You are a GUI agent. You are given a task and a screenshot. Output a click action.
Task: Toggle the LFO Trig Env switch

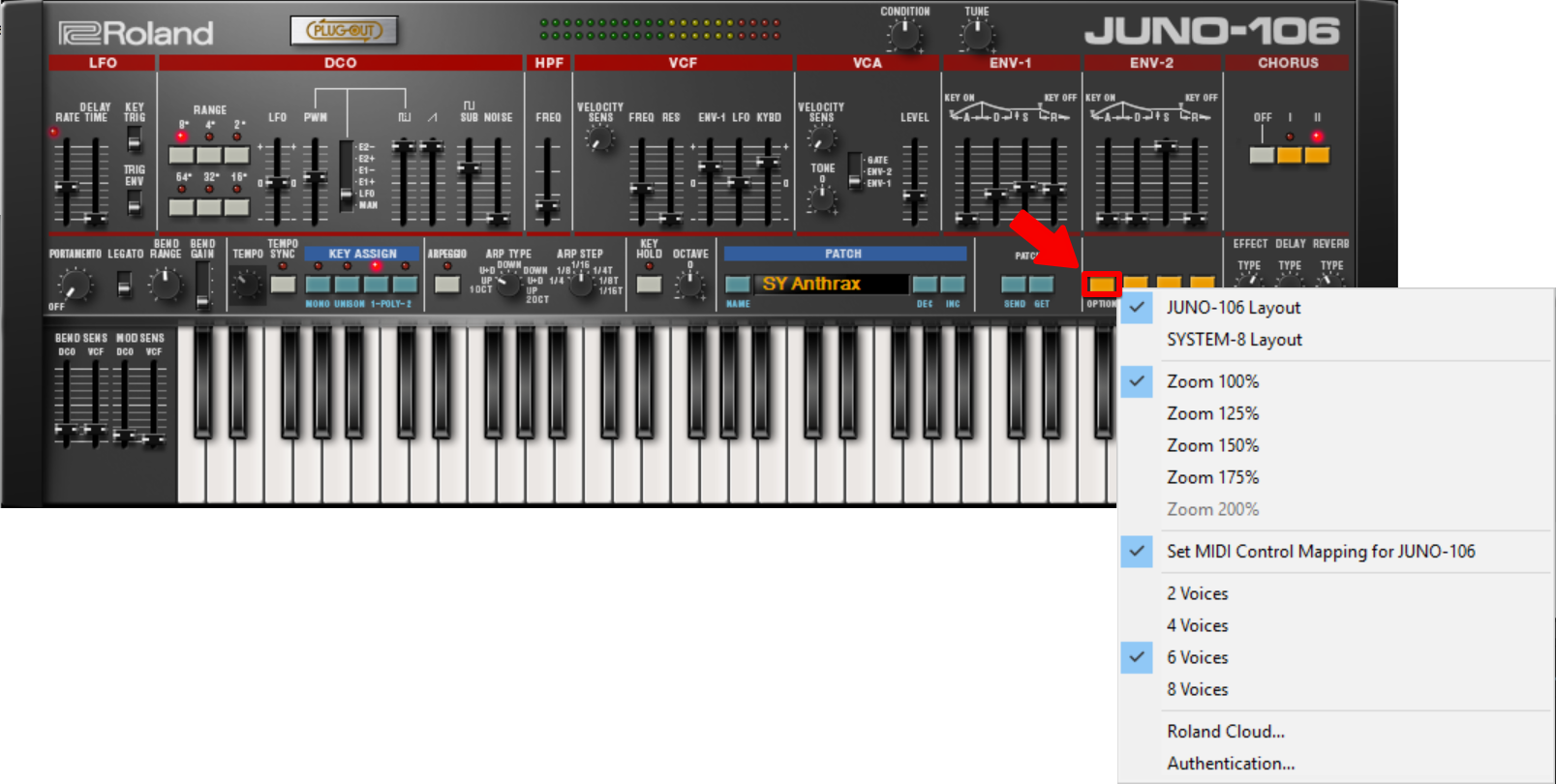click(x=135, y=201)
